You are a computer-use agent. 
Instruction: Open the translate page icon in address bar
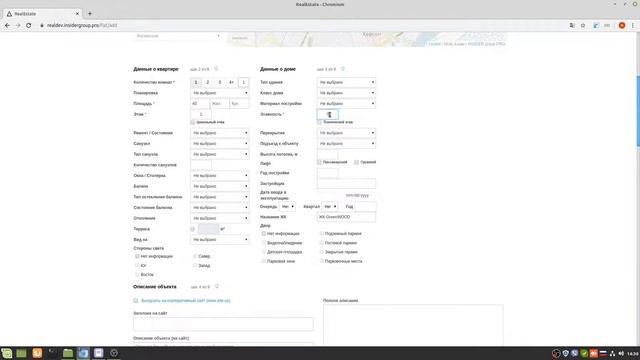coord(572,25)
